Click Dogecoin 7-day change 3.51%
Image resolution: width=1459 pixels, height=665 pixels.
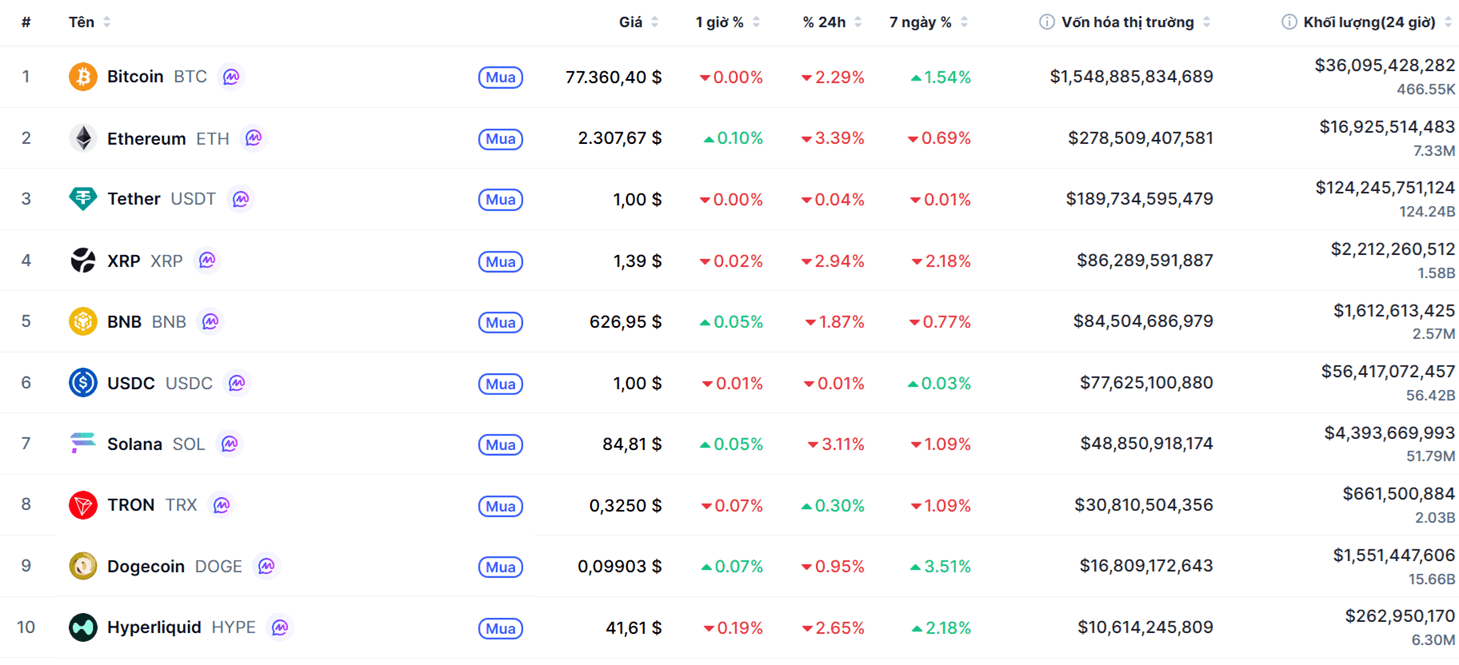(940, 566)
